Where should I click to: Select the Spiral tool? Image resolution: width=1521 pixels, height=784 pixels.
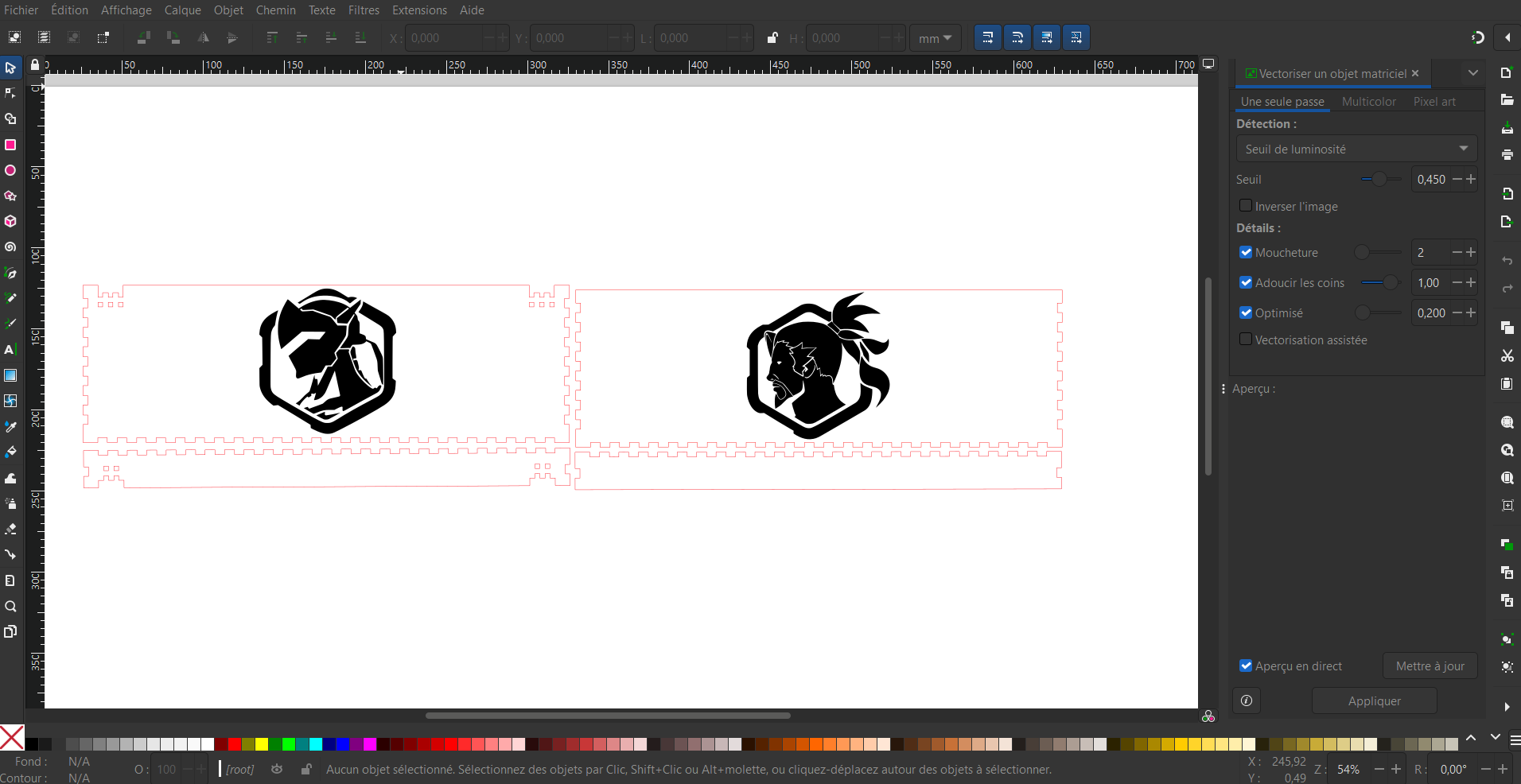pyautogui.click(x=10, y=247)
